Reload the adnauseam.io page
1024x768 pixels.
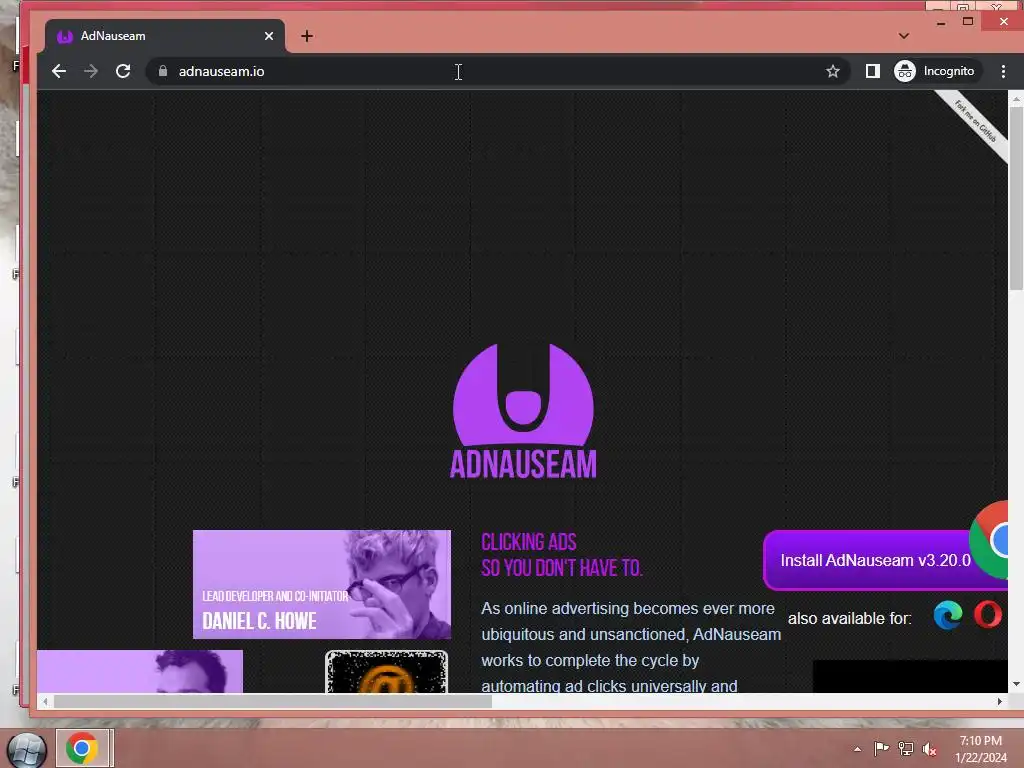(x=123, y=71)
